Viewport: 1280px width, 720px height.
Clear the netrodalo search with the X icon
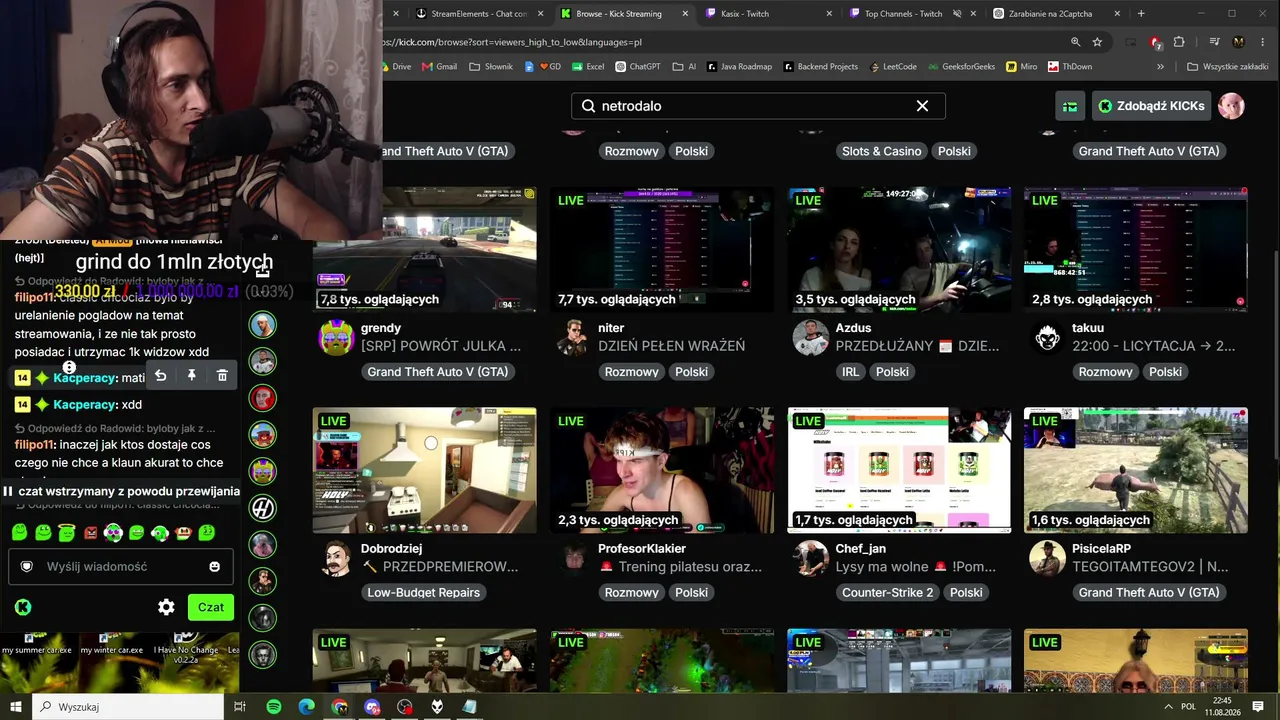coord(922,106)
